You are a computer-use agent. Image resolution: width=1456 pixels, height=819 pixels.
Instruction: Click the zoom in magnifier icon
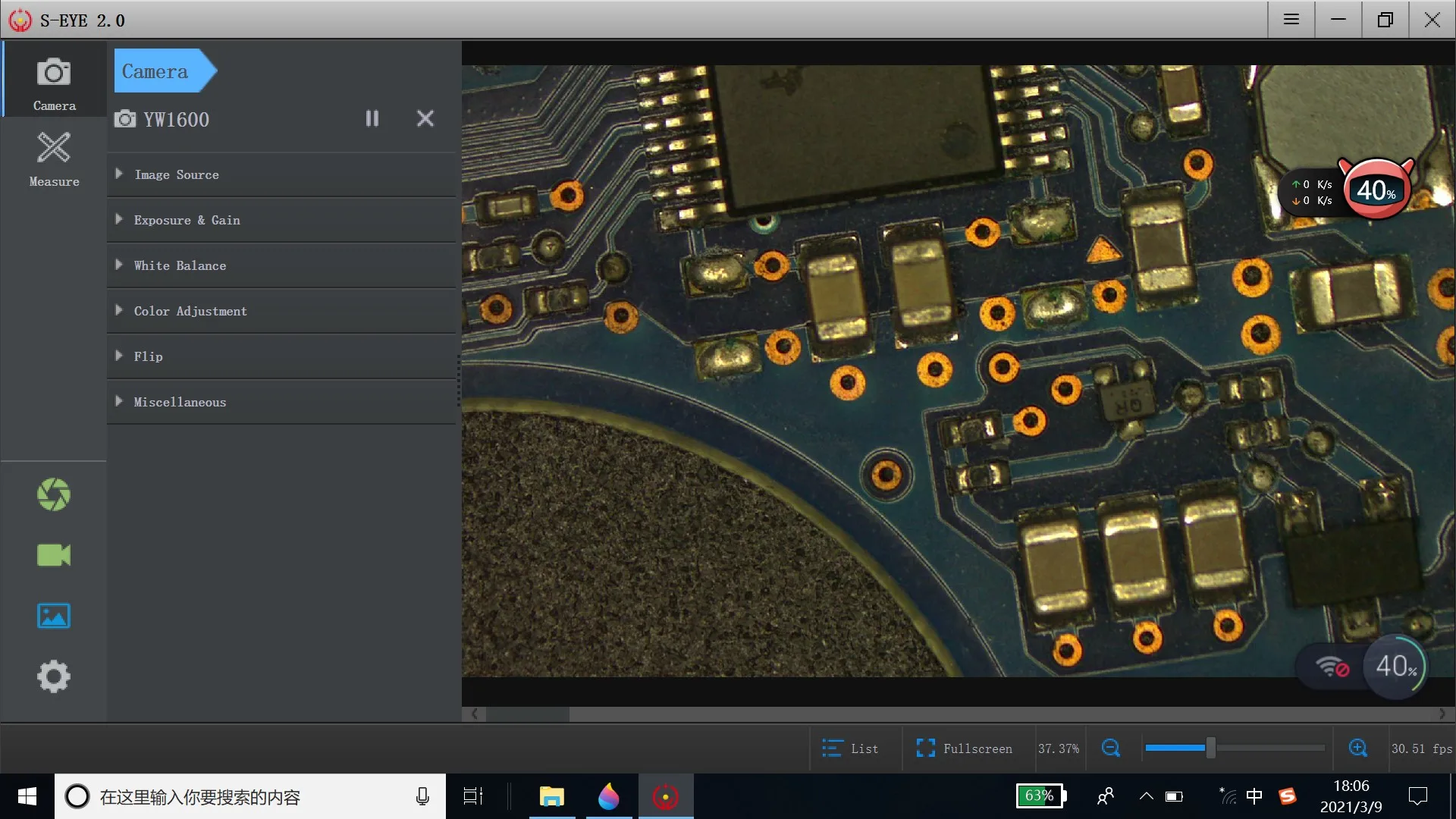(1358, 748)
